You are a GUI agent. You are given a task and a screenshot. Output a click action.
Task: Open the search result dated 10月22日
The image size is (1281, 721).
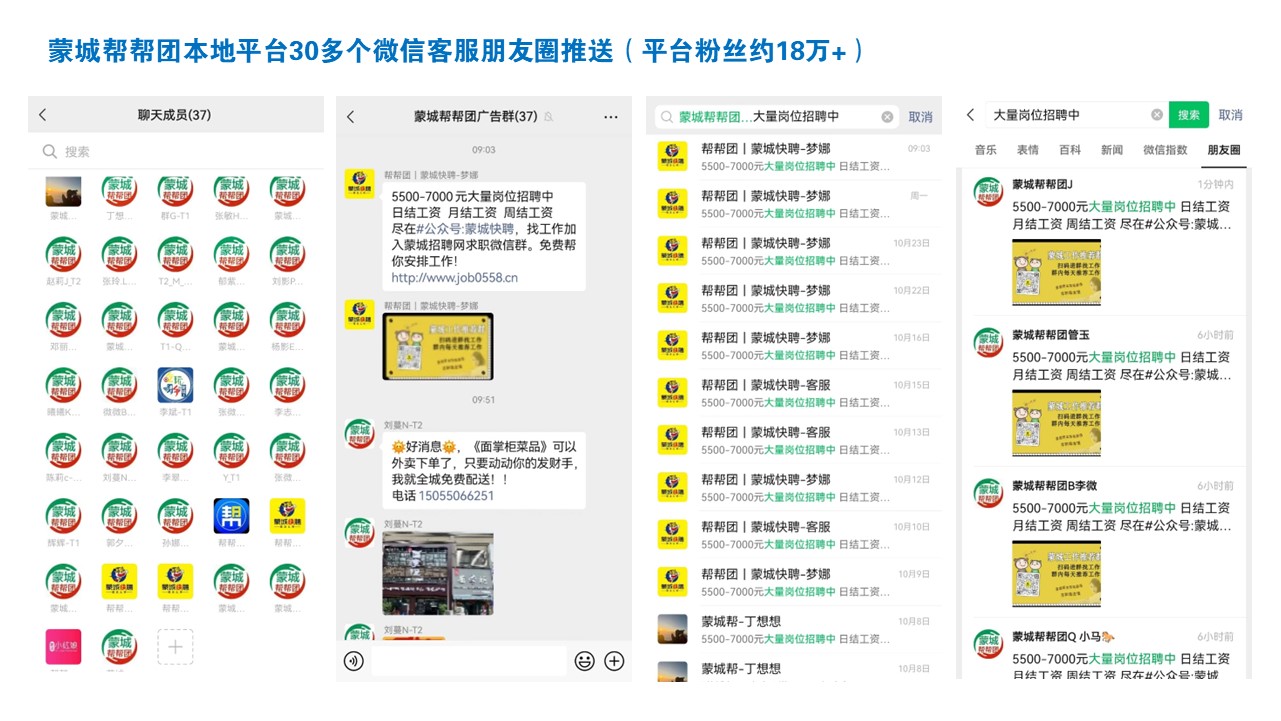pyautogui.click(x=794, y=298)
